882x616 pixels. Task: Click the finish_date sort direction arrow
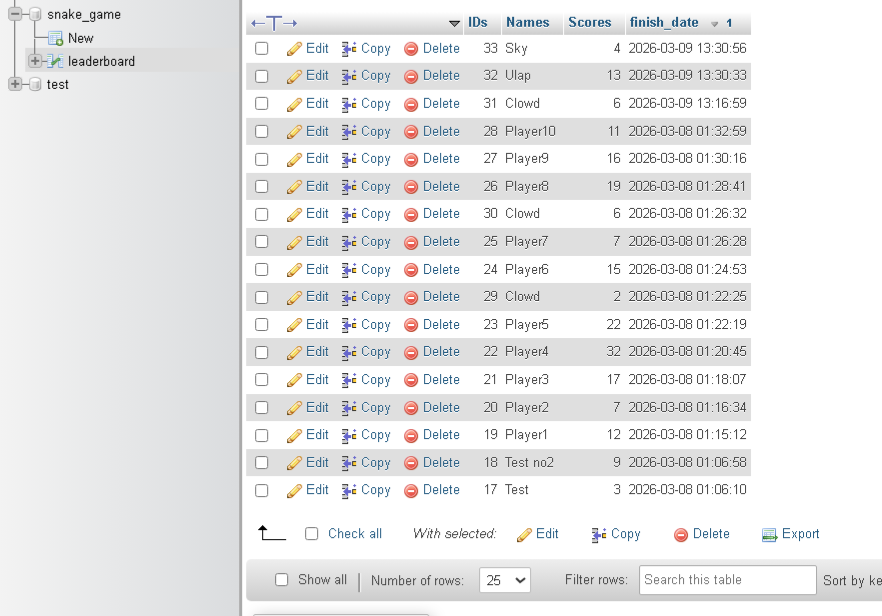pyautogui.click(x=714, y=24)
